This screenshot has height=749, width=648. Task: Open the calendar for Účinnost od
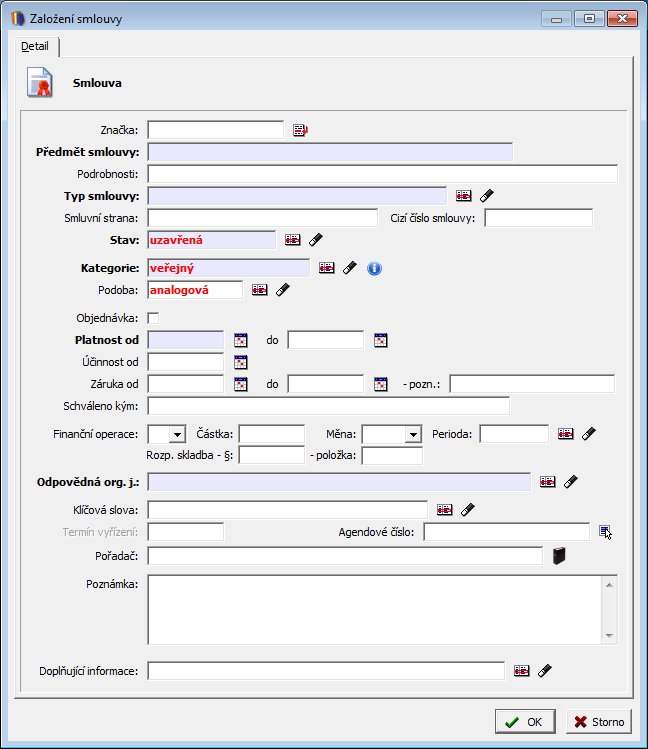pos(241,362)
